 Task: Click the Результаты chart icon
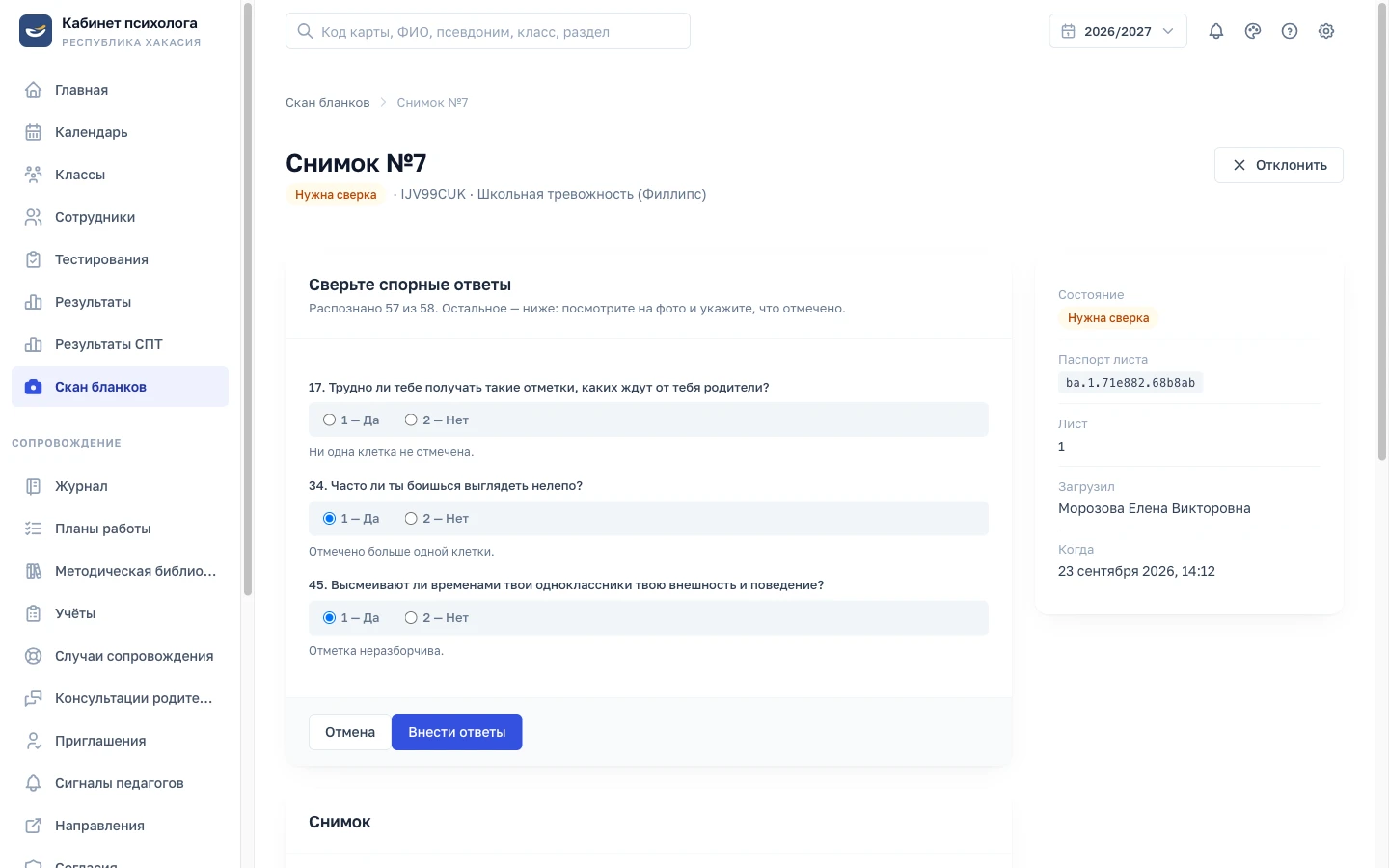[x=33, y=302]
